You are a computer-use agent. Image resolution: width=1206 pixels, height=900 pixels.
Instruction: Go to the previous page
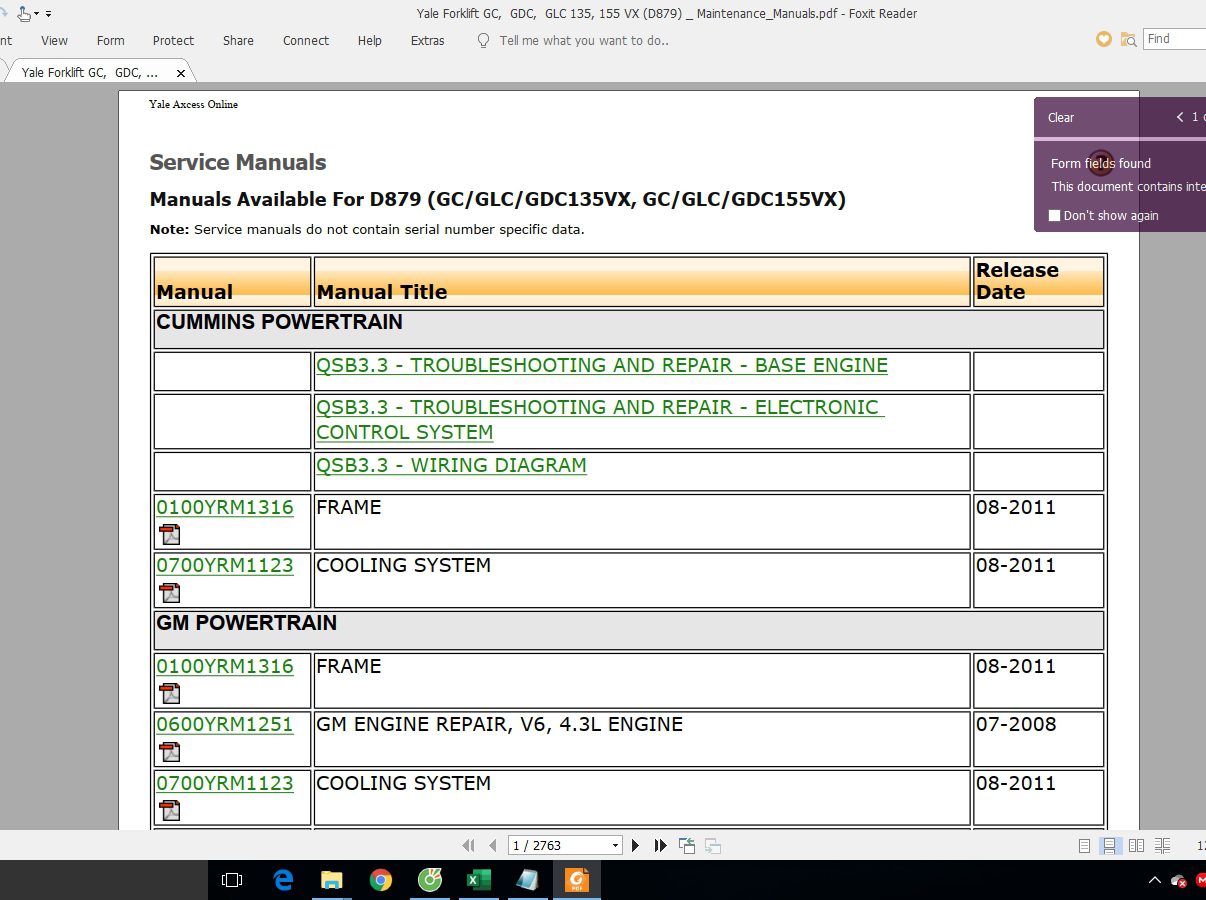pos(492,846)
